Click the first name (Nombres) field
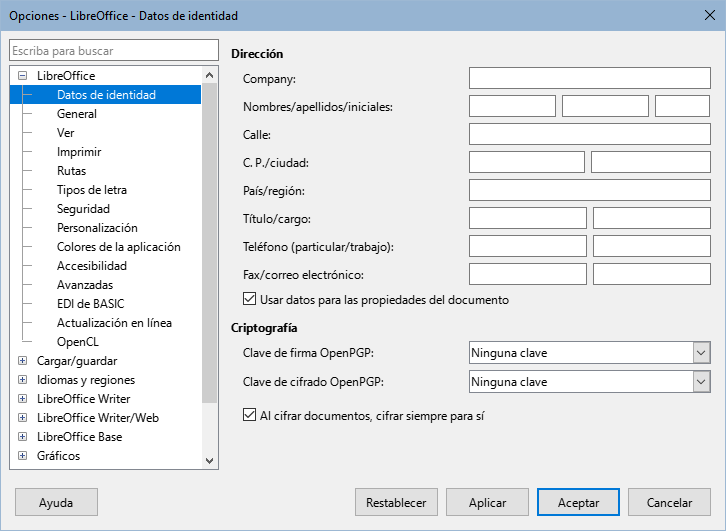 tap(512, 106)
